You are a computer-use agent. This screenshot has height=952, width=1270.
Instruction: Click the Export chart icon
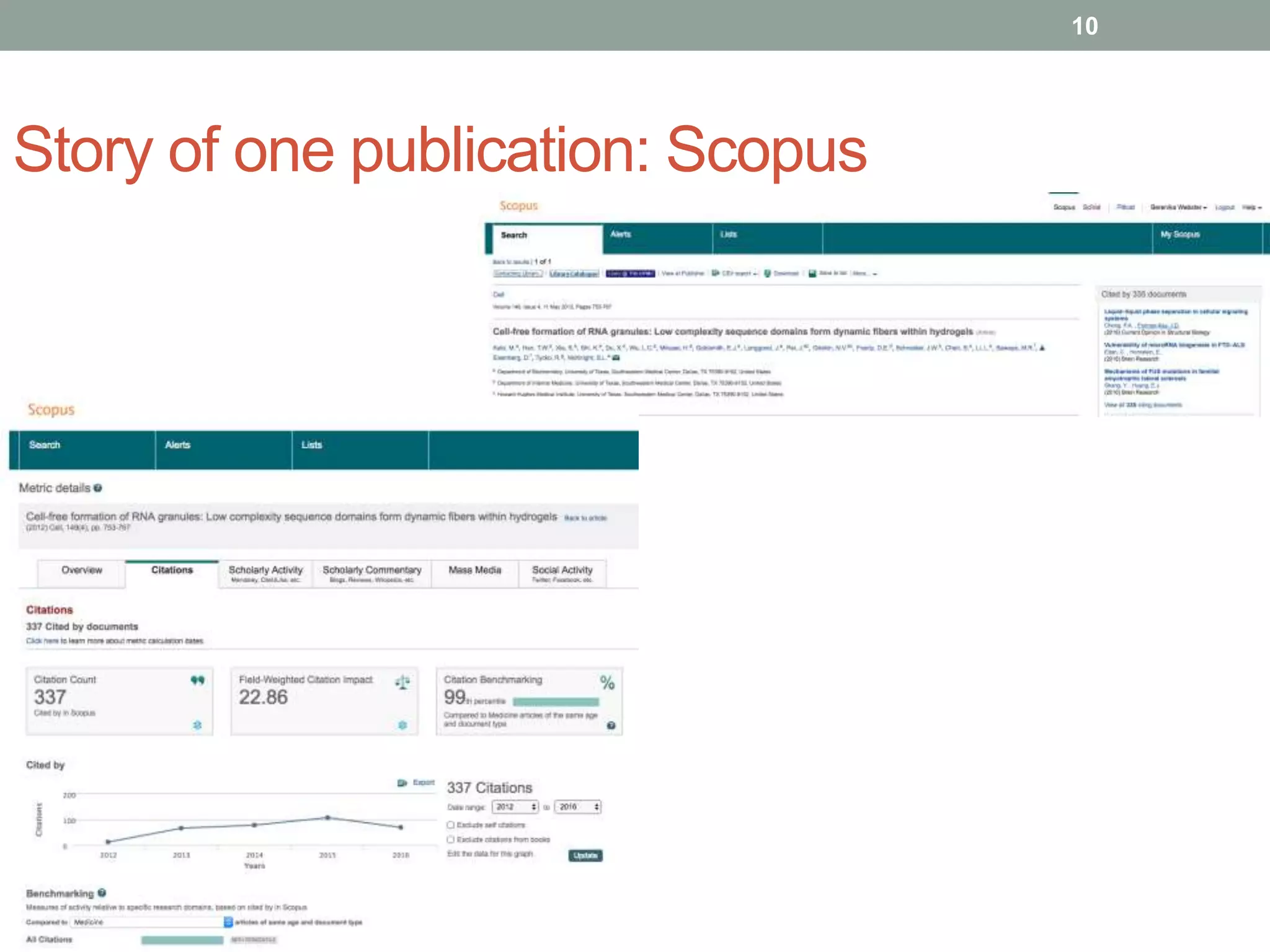pos(402,783)
